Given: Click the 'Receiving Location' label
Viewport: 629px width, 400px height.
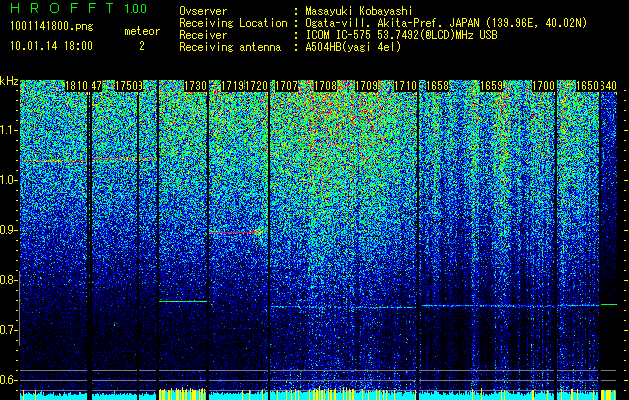Looking at the screenshot, I should pyautogui.click(x=233, y=23).
